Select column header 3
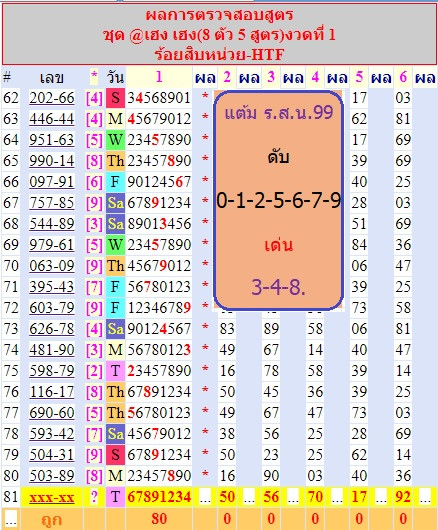 (271, 77)
